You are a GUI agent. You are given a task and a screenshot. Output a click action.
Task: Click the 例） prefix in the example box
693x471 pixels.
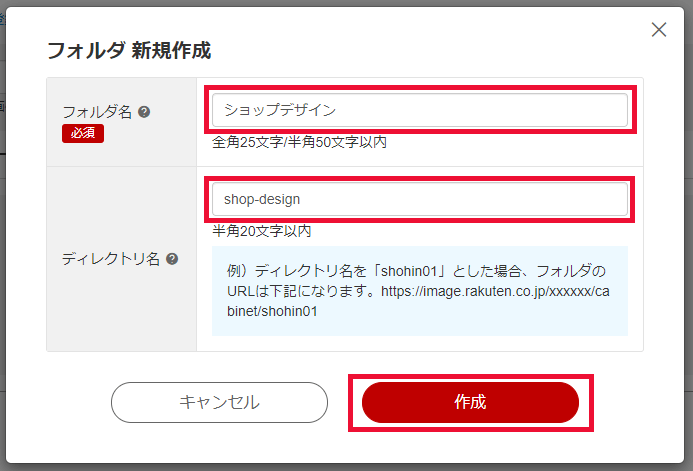tap(238, 271)
